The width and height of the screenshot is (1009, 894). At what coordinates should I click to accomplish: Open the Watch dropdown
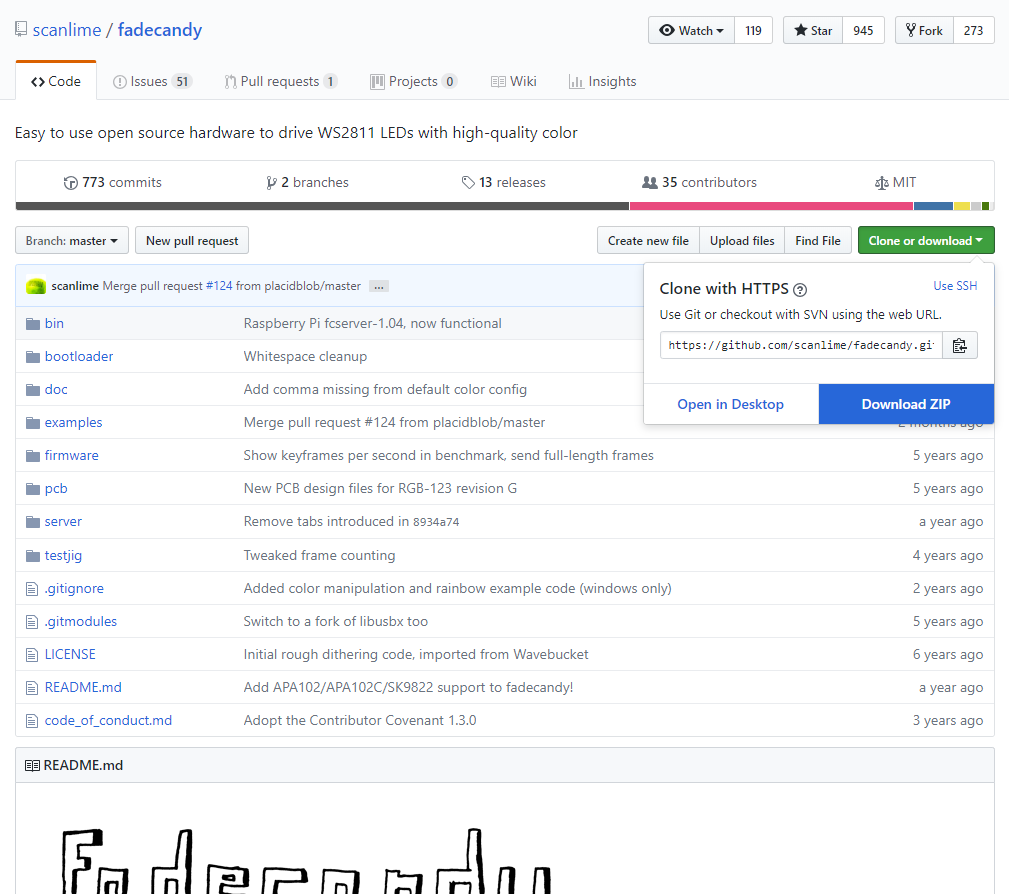coord(692,30)
